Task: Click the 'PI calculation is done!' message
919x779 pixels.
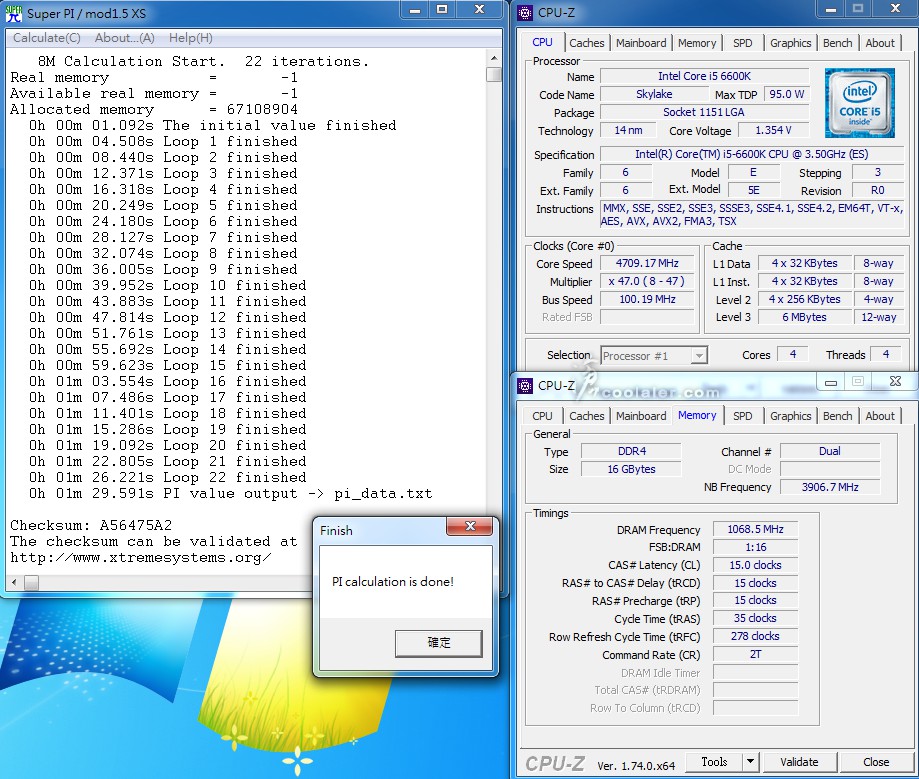Action: [393, 582]
